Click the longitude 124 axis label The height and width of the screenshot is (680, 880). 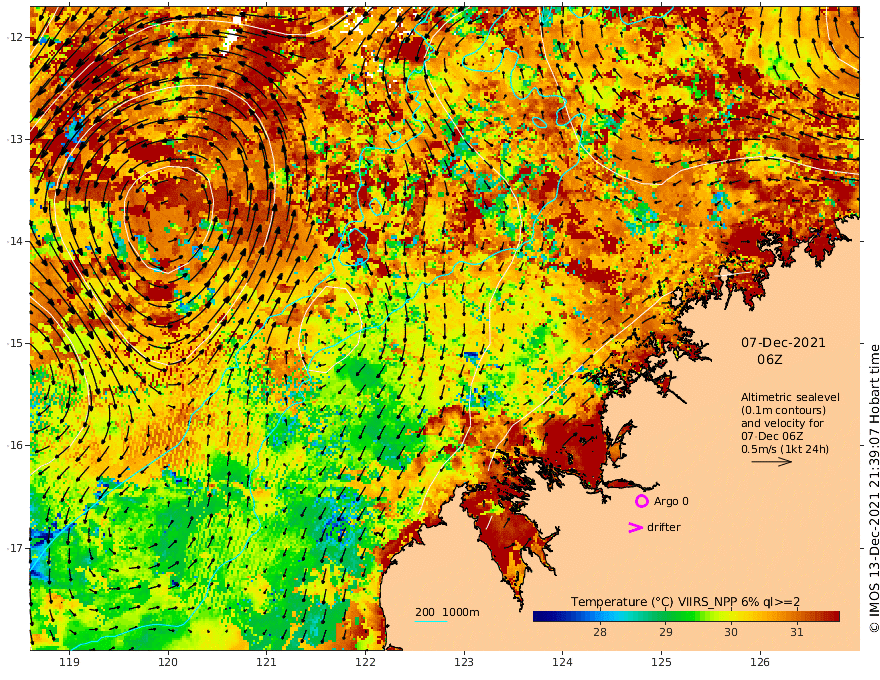tap(562, 662)
